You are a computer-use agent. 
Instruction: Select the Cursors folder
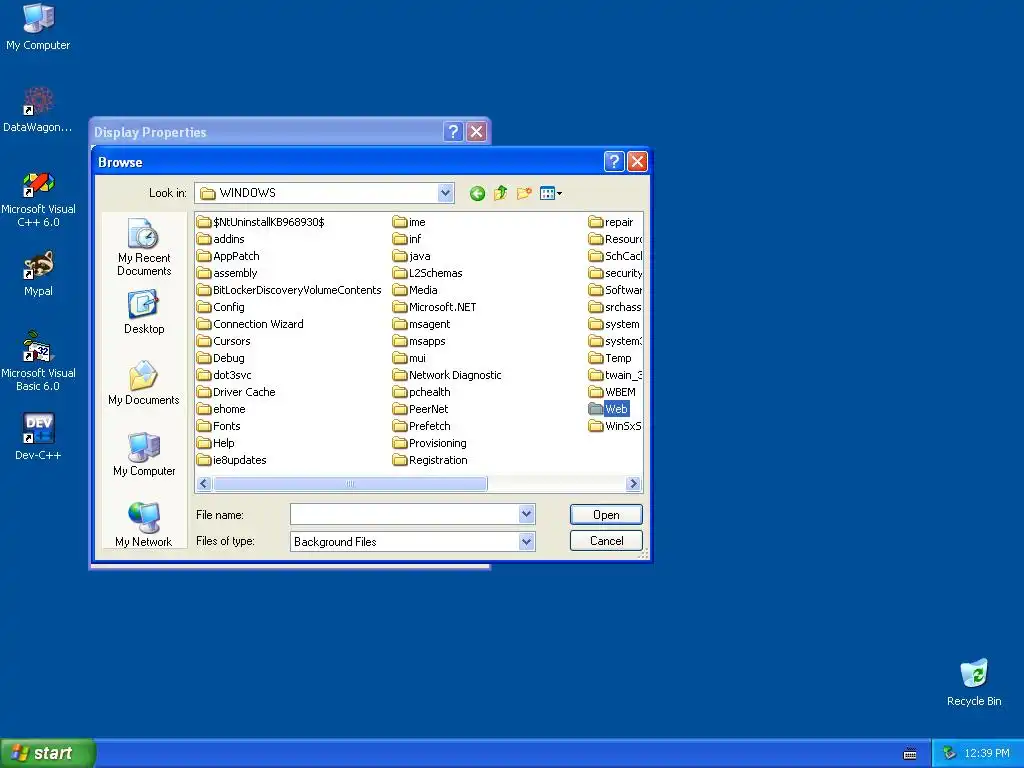(224, 341)
